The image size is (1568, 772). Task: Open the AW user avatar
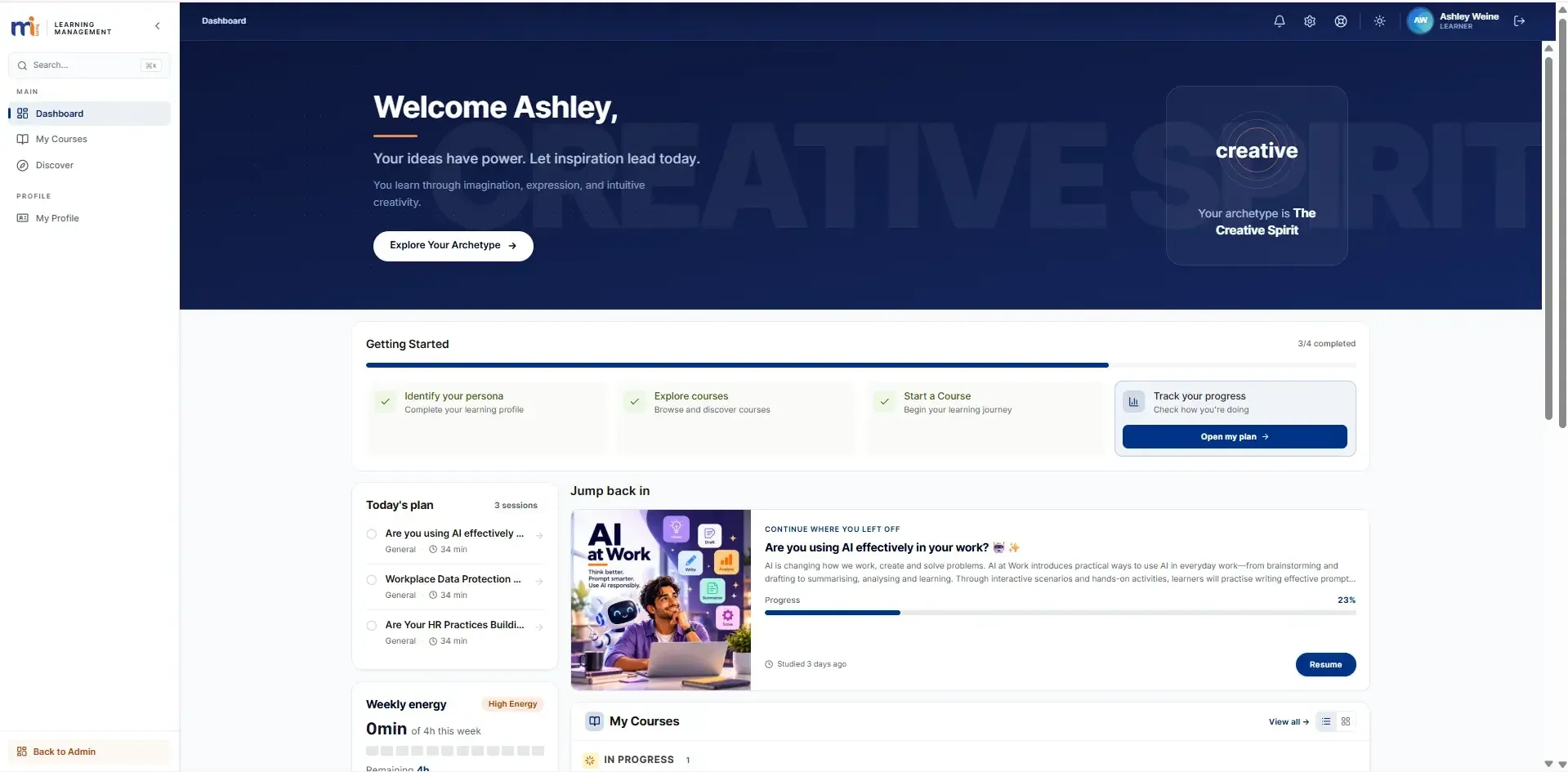[1420, 20]
